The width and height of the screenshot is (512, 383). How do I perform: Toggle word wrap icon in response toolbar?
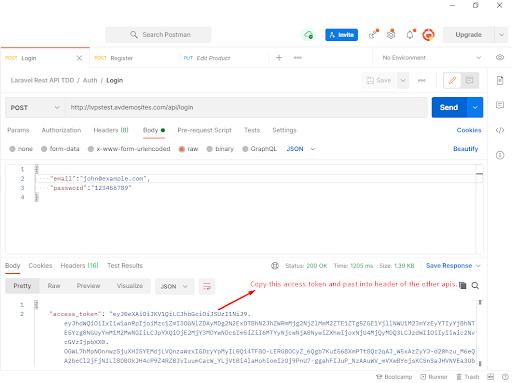pos(207,286)
